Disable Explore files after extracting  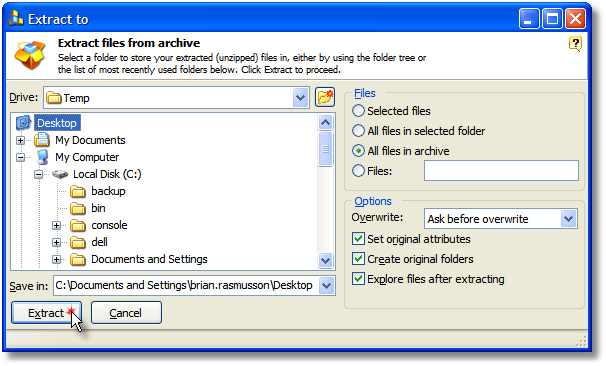[358, 279]
